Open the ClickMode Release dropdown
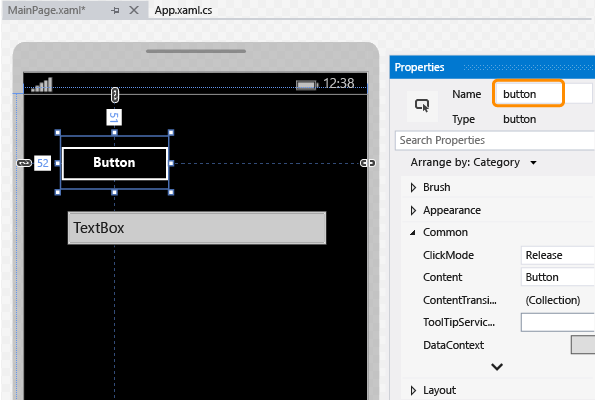Viewport: 595px width, 400px height. [557, 255]
